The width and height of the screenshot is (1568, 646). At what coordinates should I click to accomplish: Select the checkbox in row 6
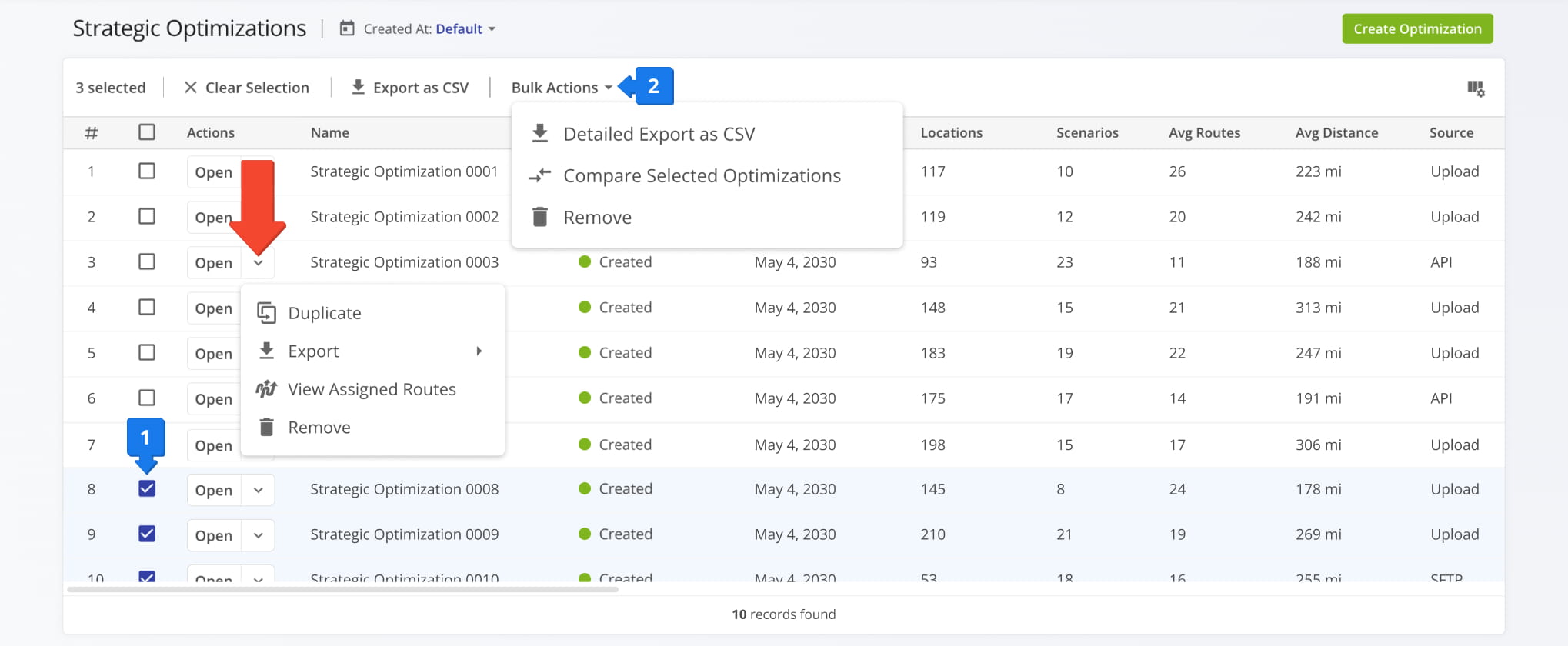(x=147, y=398)
